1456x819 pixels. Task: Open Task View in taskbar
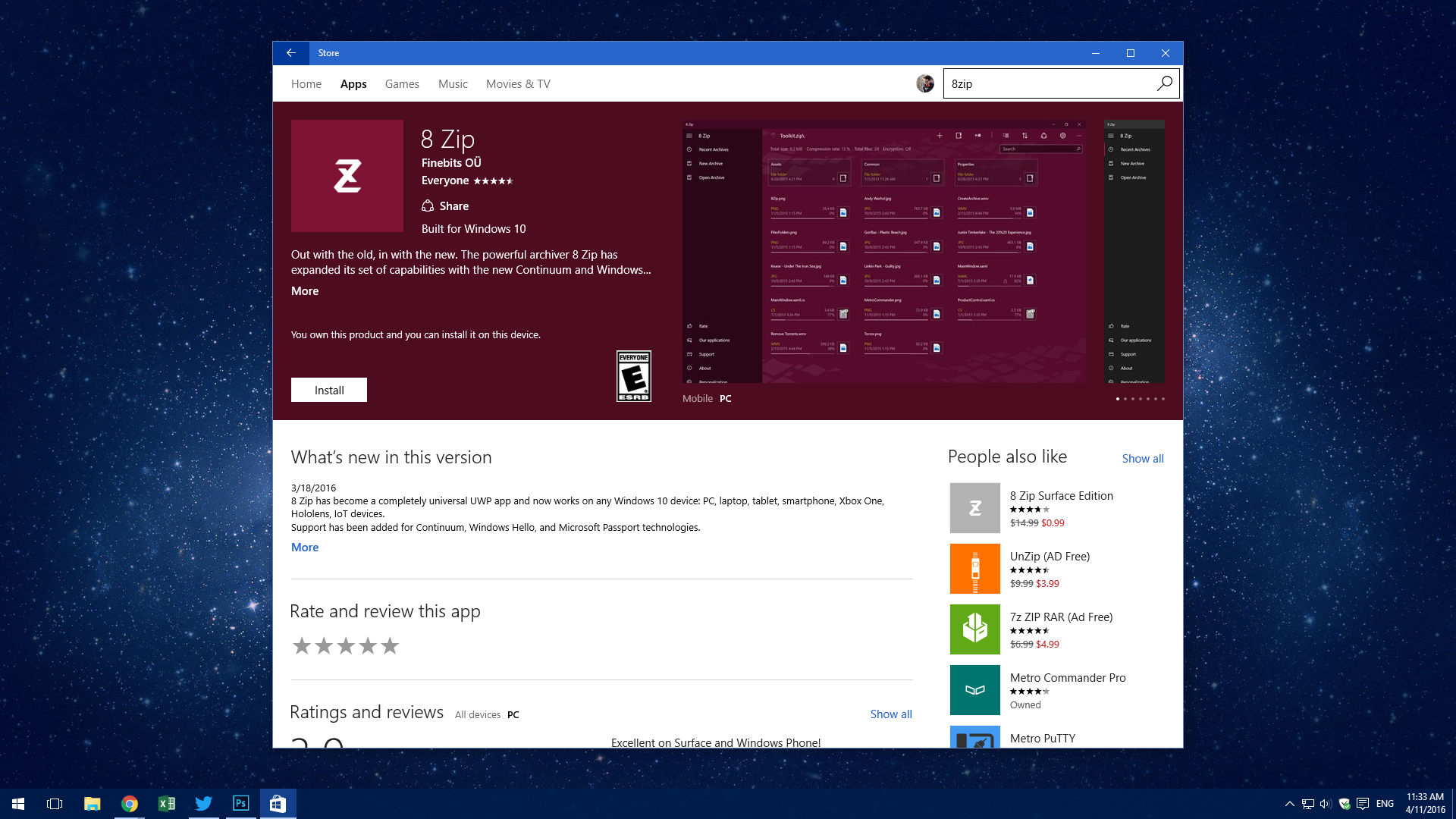[55, 804]
